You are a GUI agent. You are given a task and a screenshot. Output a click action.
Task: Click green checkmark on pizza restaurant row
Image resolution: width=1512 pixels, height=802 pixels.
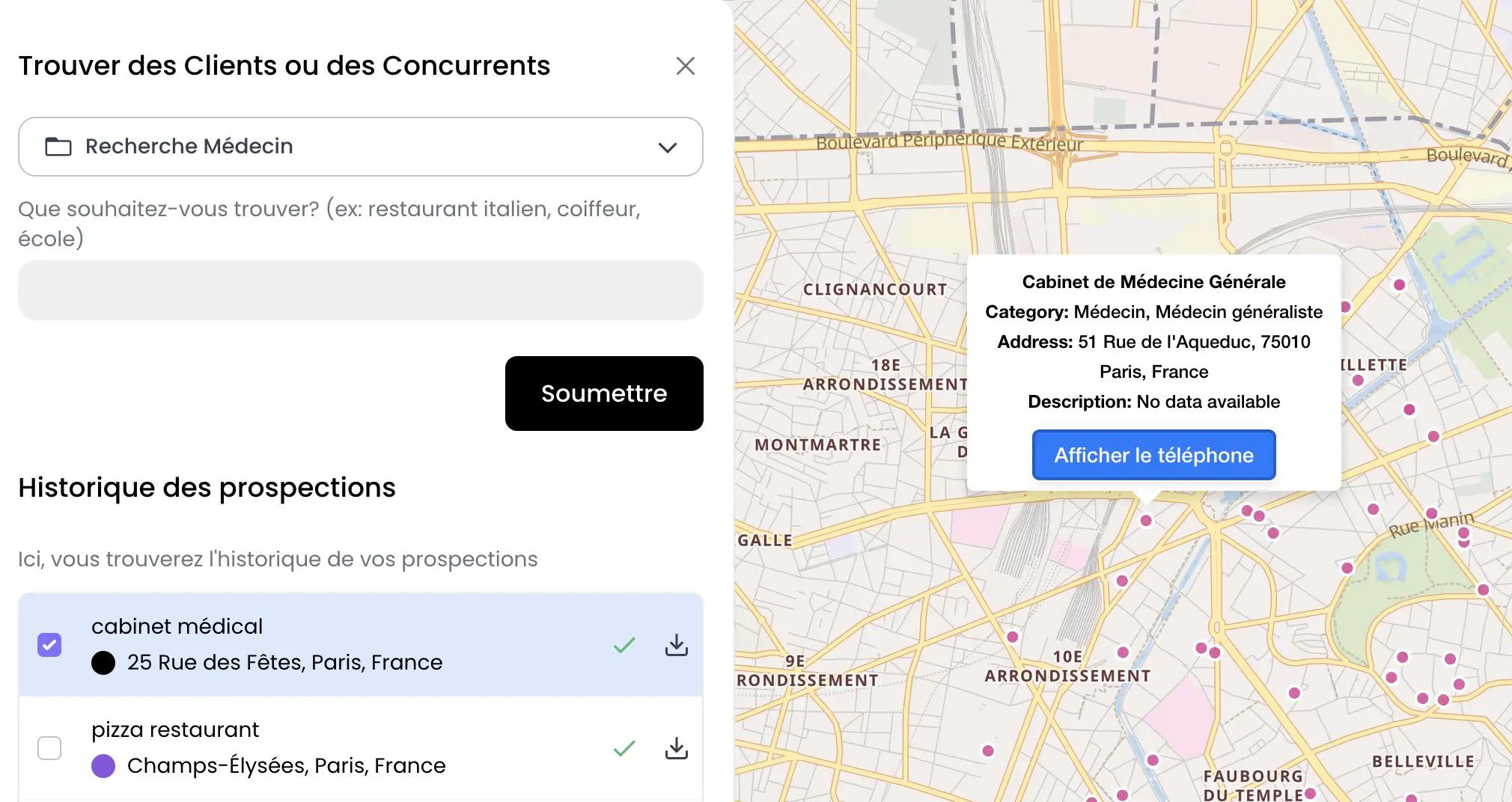coord(624,748)
